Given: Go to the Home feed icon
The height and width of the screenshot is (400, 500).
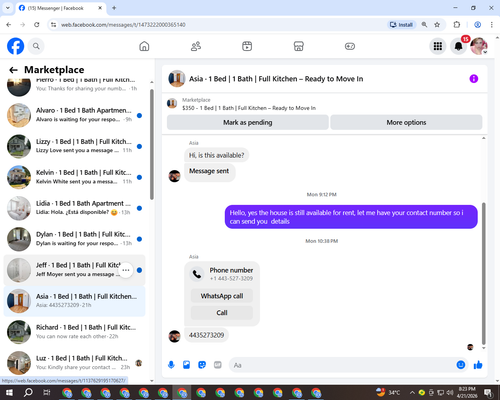Looking at the screenshot, I should coord(144,46).
